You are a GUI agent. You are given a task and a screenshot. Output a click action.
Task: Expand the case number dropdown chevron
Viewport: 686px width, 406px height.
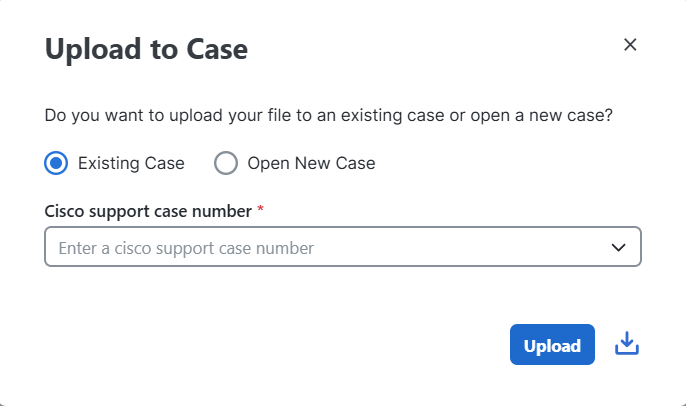[x=619, y=247]
